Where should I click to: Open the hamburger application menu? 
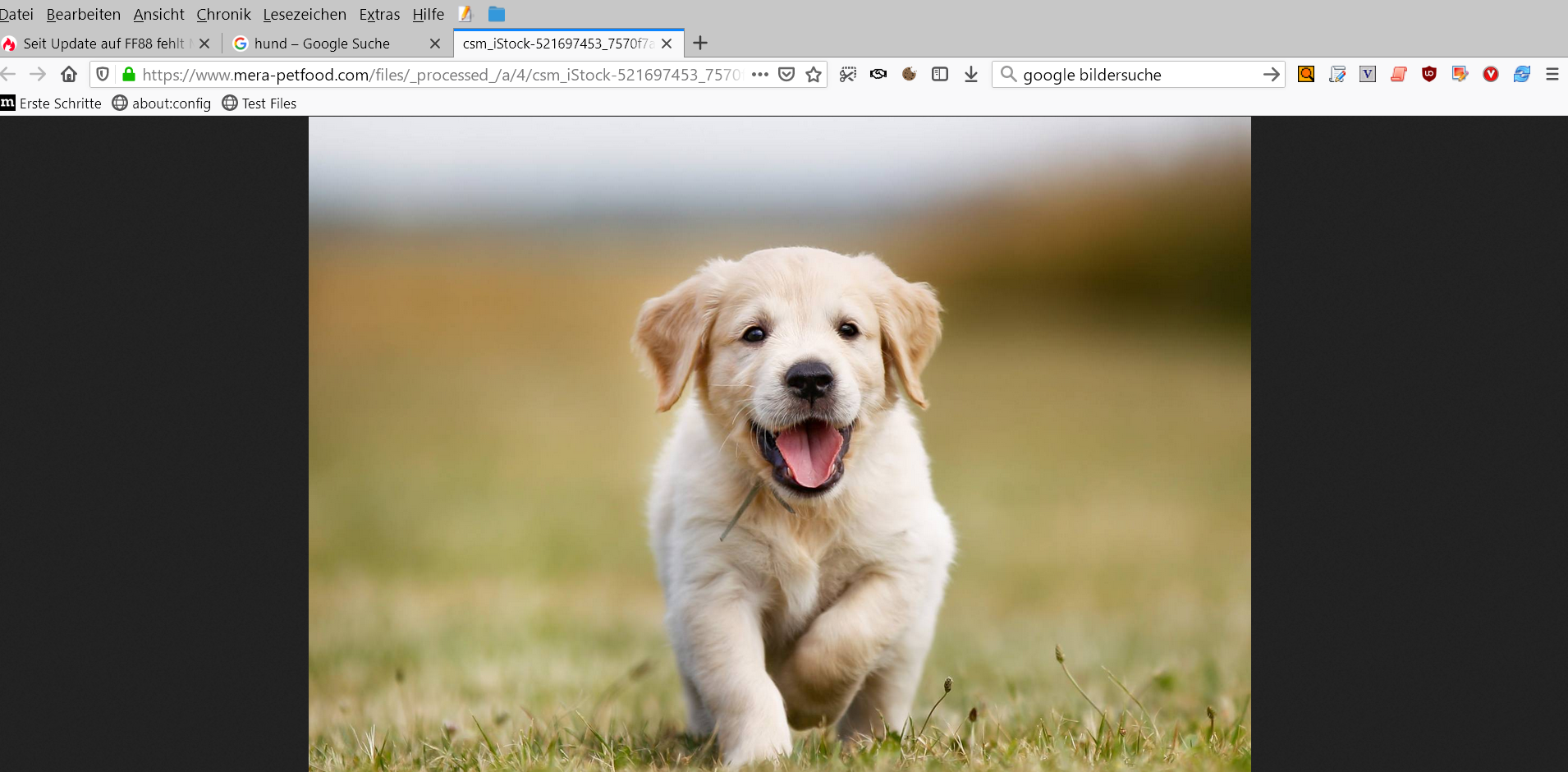click(1552, 75)
